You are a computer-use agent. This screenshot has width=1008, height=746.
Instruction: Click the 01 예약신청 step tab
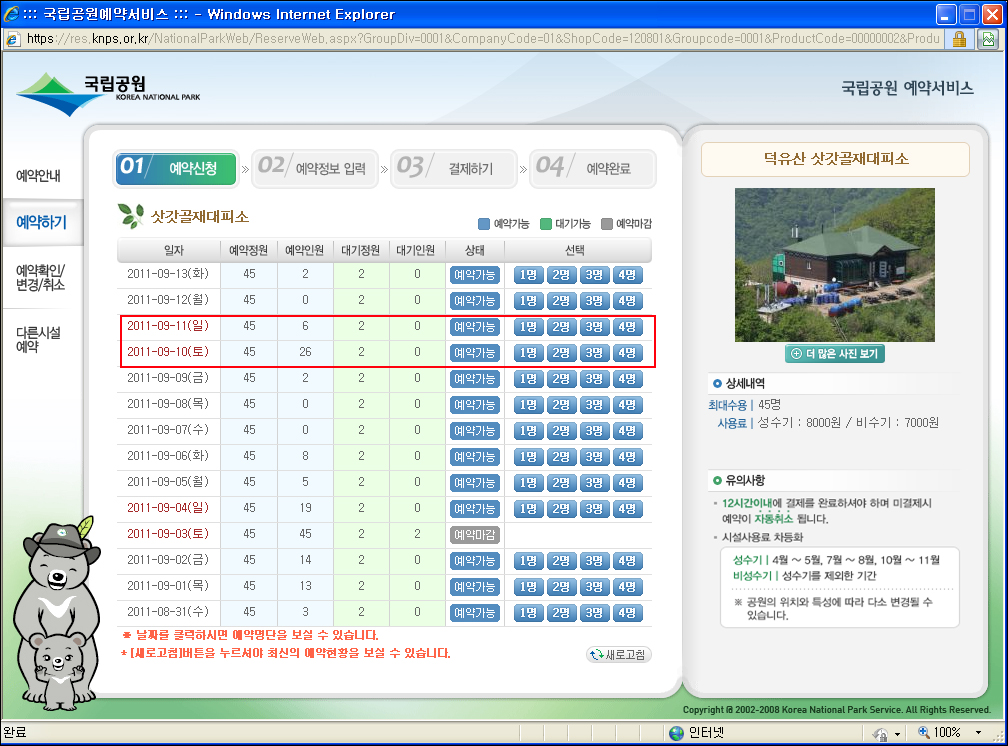coord(176,169)
